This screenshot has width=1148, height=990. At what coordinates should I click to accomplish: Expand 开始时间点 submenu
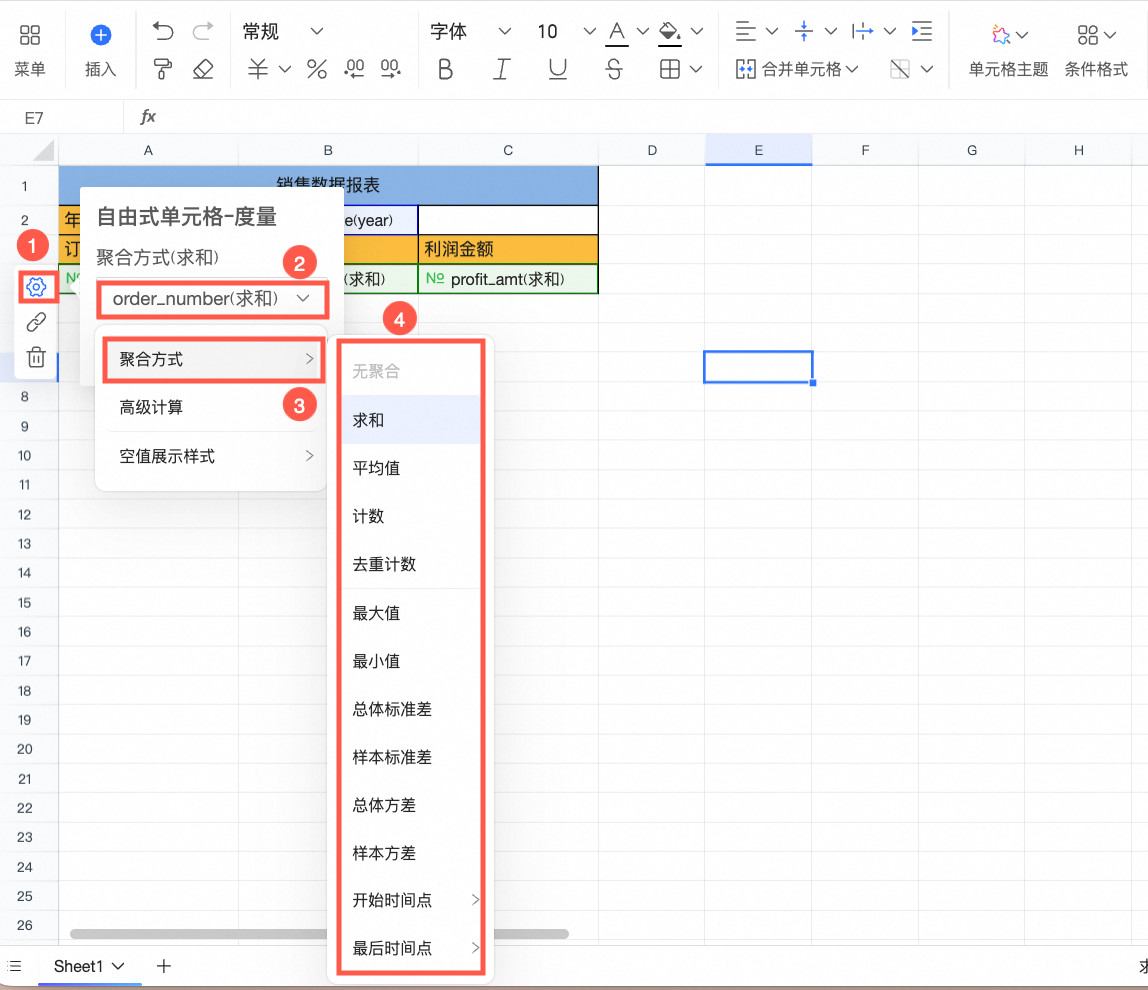410,900
